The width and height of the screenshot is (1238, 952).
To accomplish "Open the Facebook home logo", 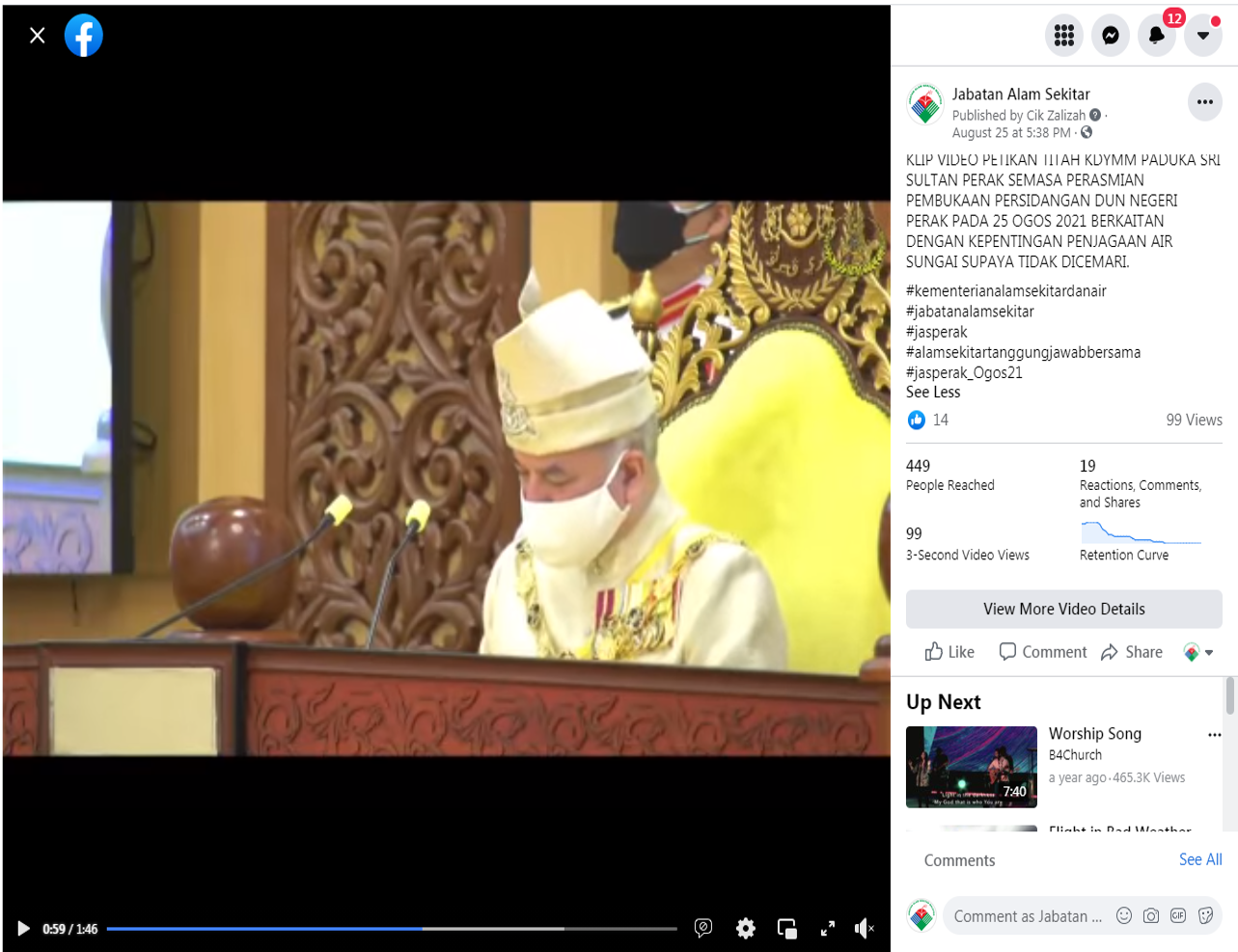I will click(84, 36).
